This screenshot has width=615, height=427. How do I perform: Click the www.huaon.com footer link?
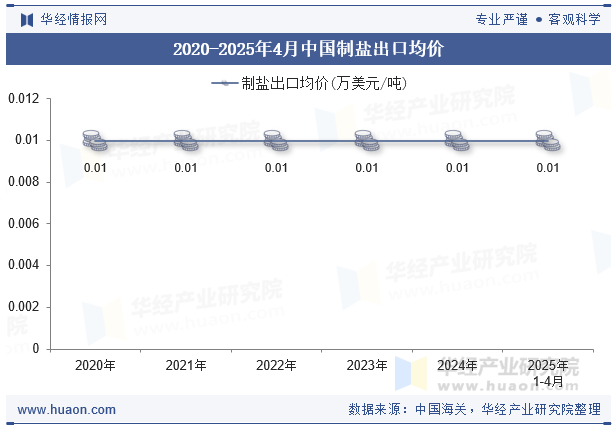(x=67, y=410)
